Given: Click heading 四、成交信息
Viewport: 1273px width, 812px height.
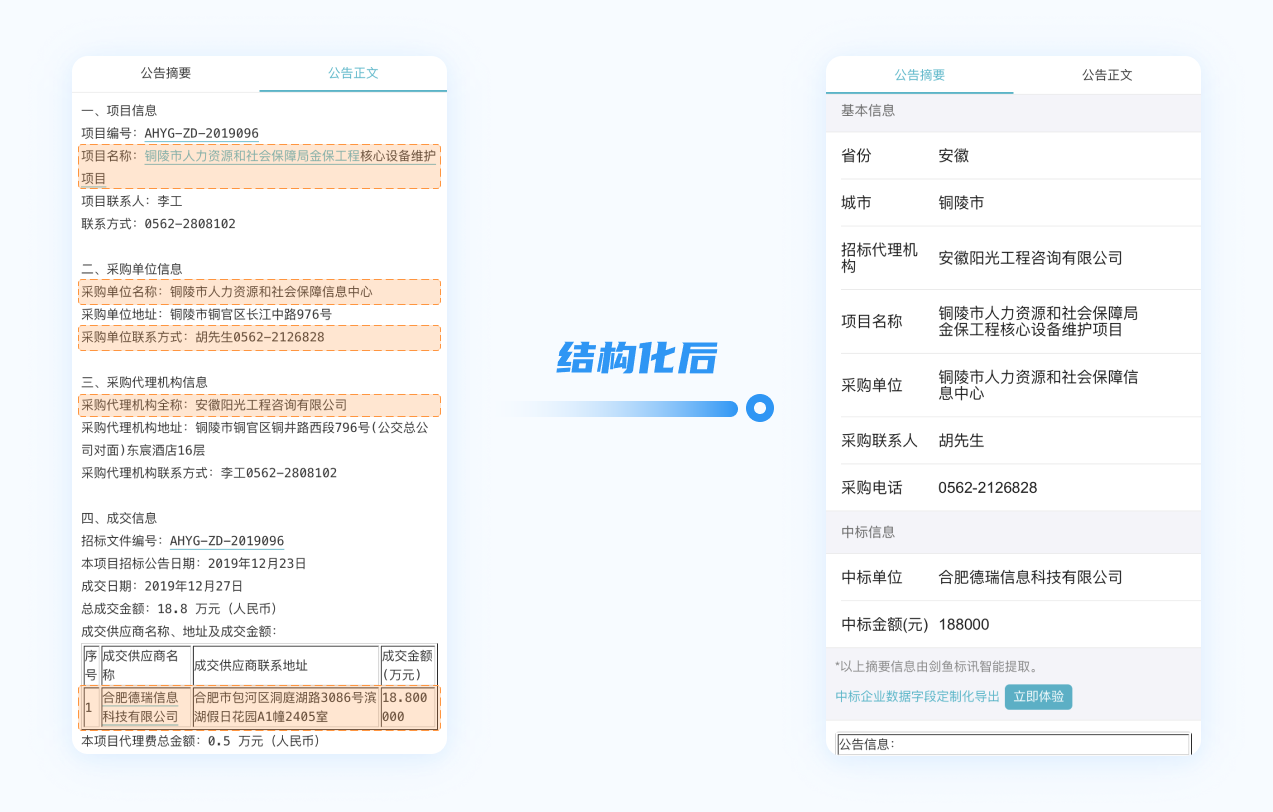Looking at the screenshot, I should pyautogui.click(x=119, y=518).
